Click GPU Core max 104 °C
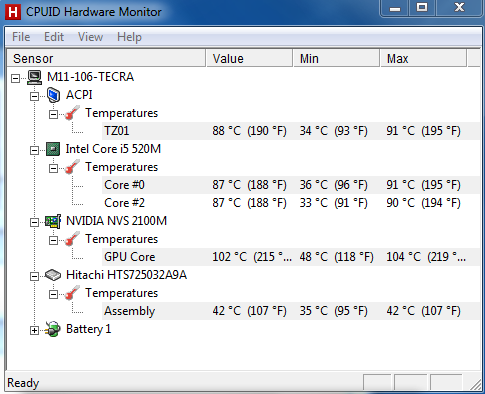Screen dimensions: 485x394 (x=426, y=257)
